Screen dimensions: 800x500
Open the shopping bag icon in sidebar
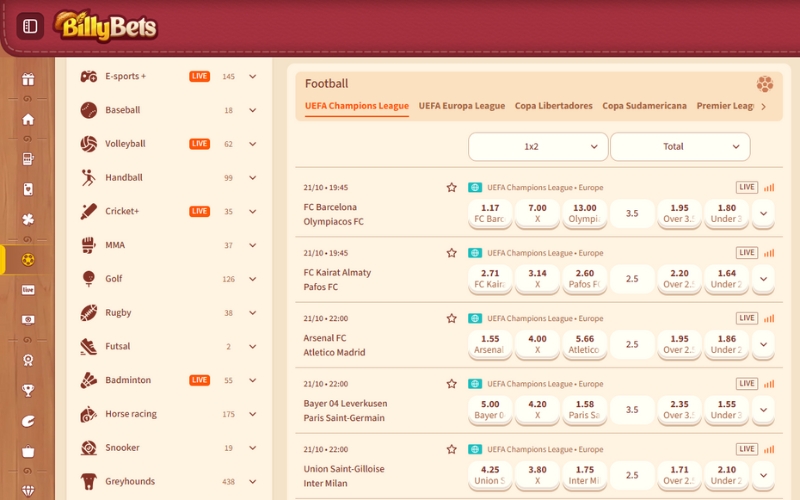pyautogui.click(x=28, y=451)
